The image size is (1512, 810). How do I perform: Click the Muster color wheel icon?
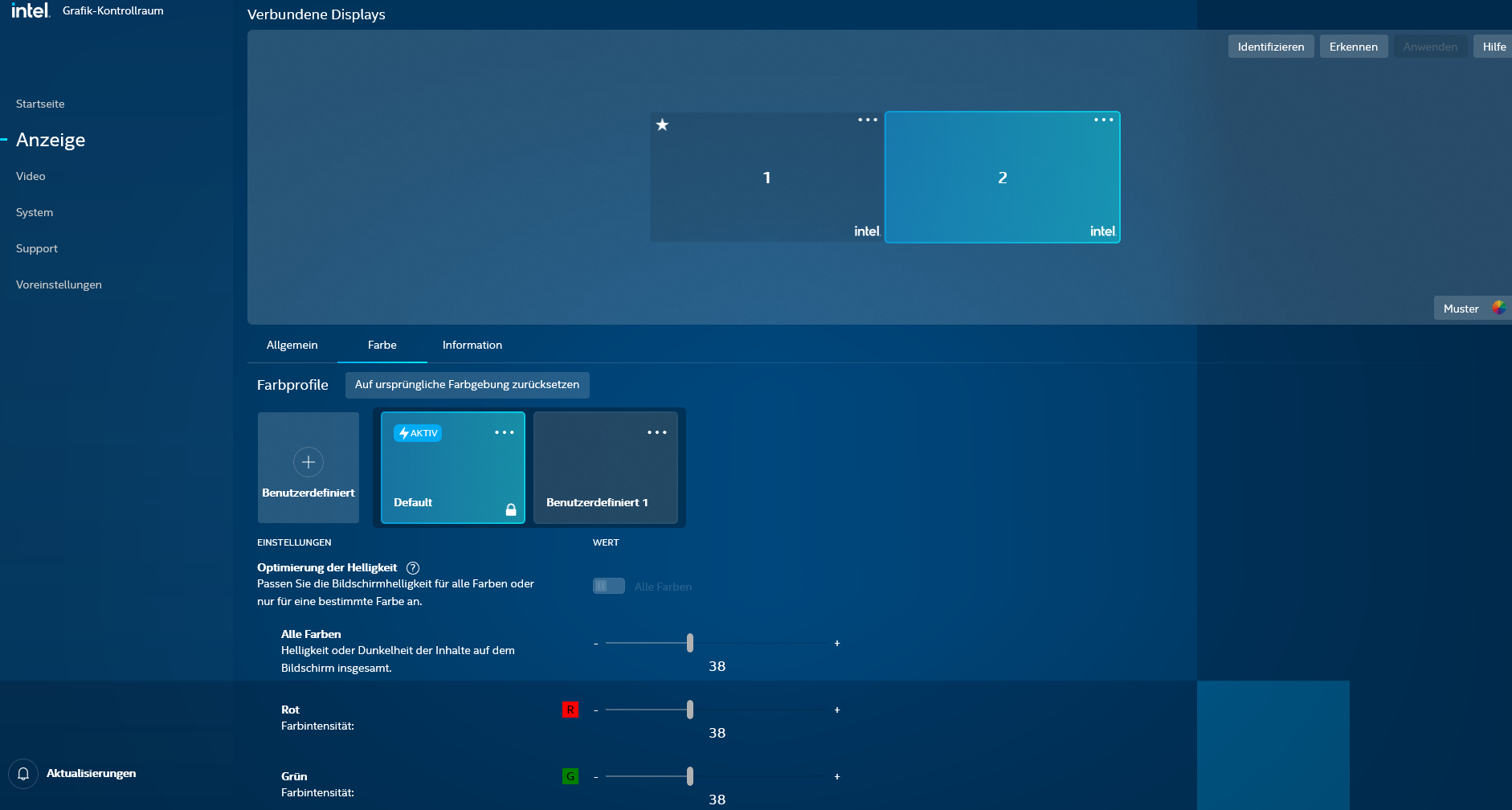tap(1499, 308)
